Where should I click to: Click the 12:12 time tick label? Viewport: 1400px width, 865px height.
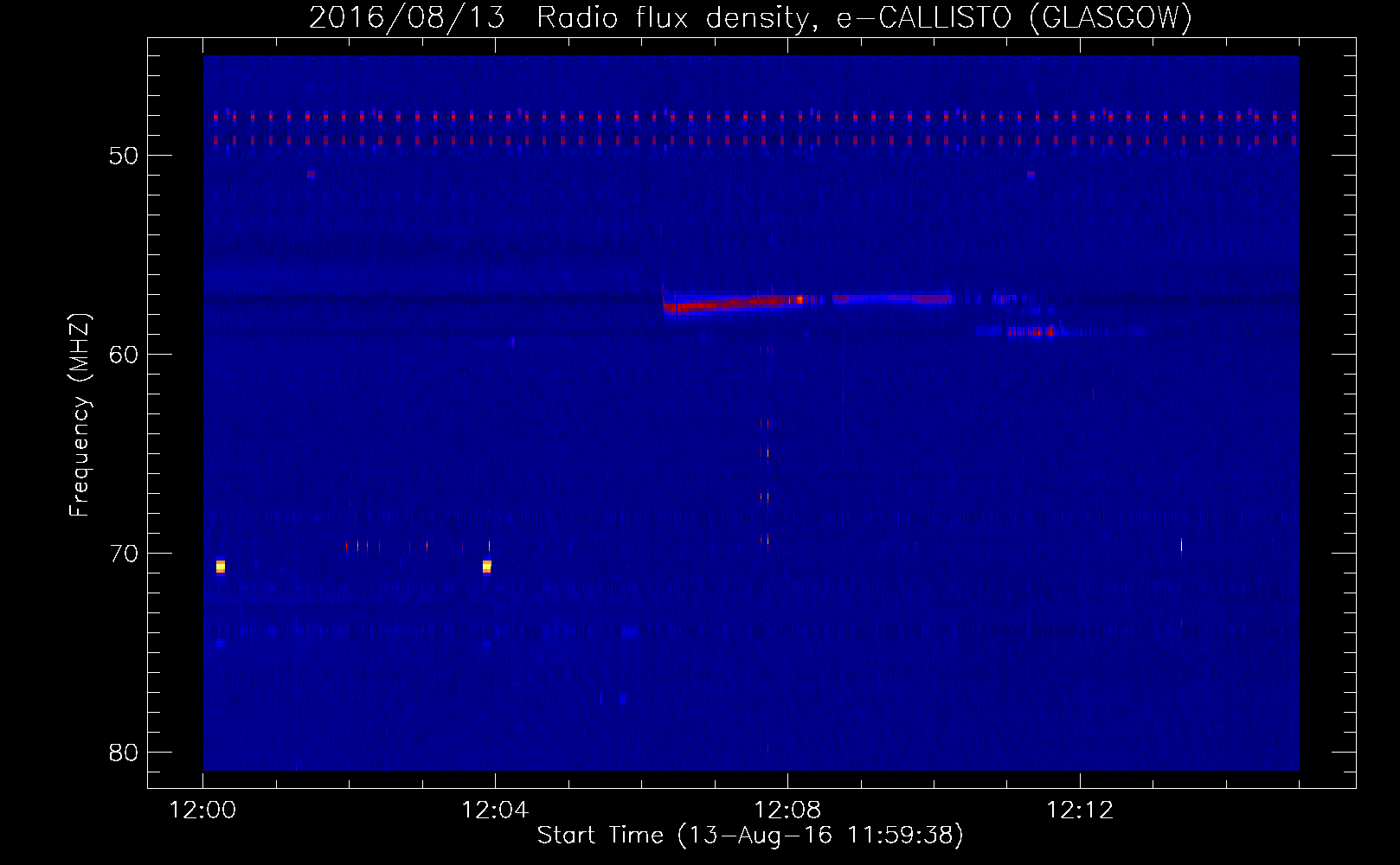(x=1080, y=811)
